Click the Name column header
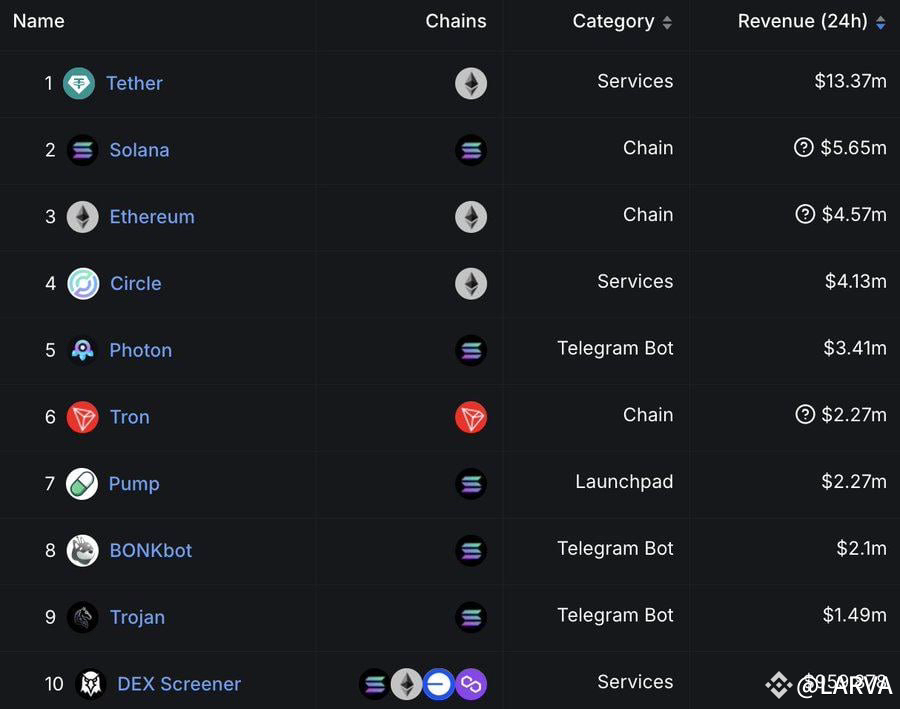The width and height of the screenshot is (900, 709). (x=38, y=21)
